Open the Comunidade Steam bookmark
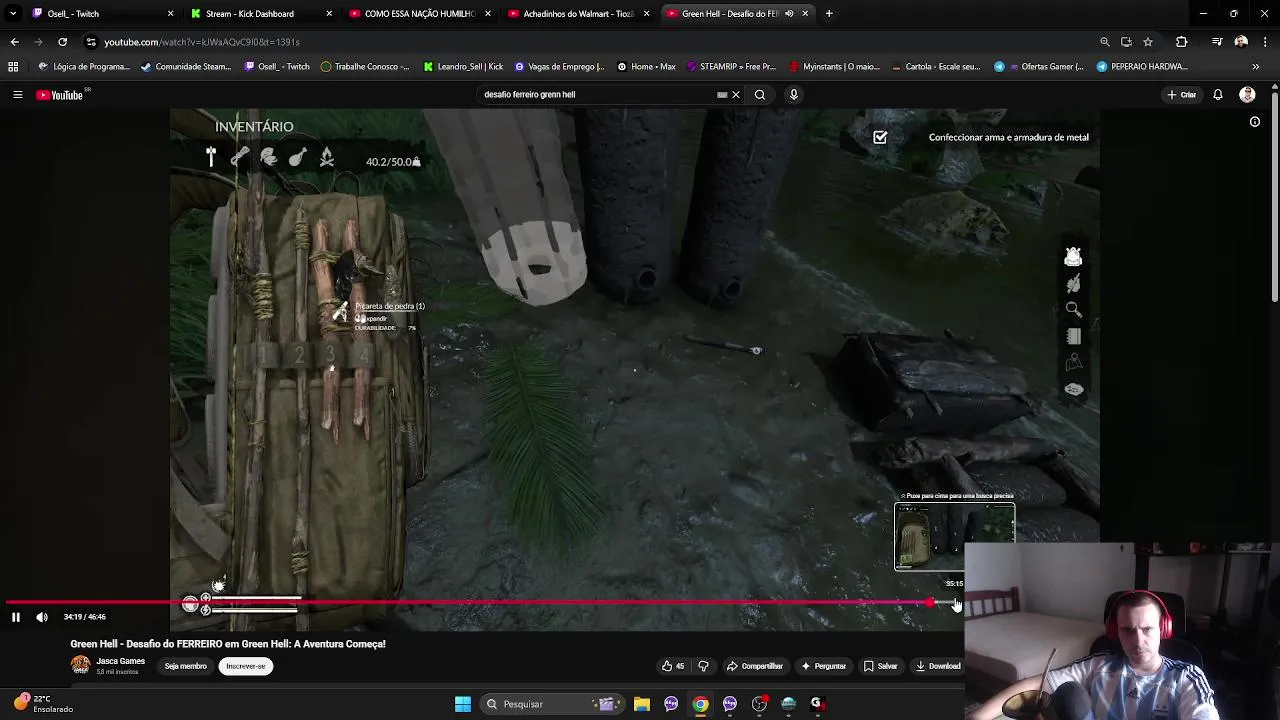The height and width of the screenshot is (720, 1280). click(186, 67)
